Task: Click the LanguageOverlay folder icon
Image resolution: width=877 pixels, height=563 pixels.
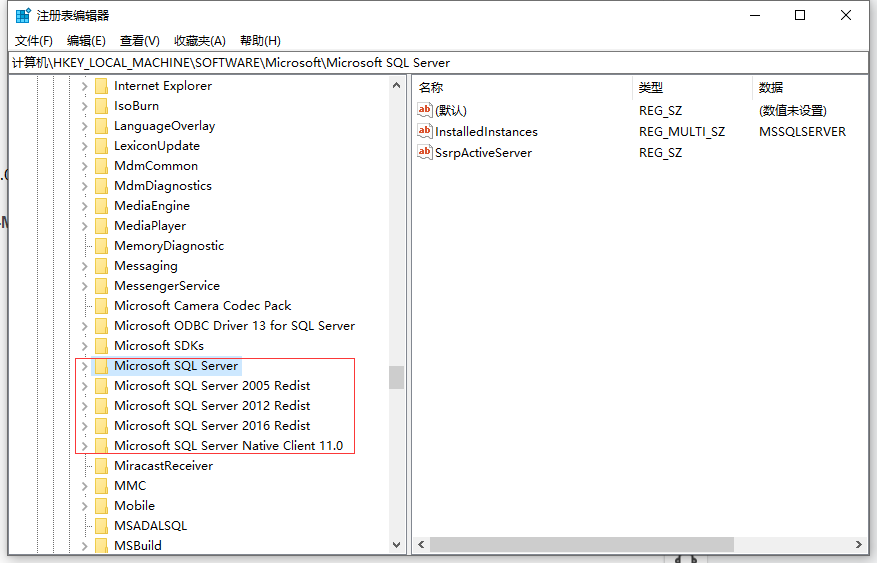Action: coord(101,126)
